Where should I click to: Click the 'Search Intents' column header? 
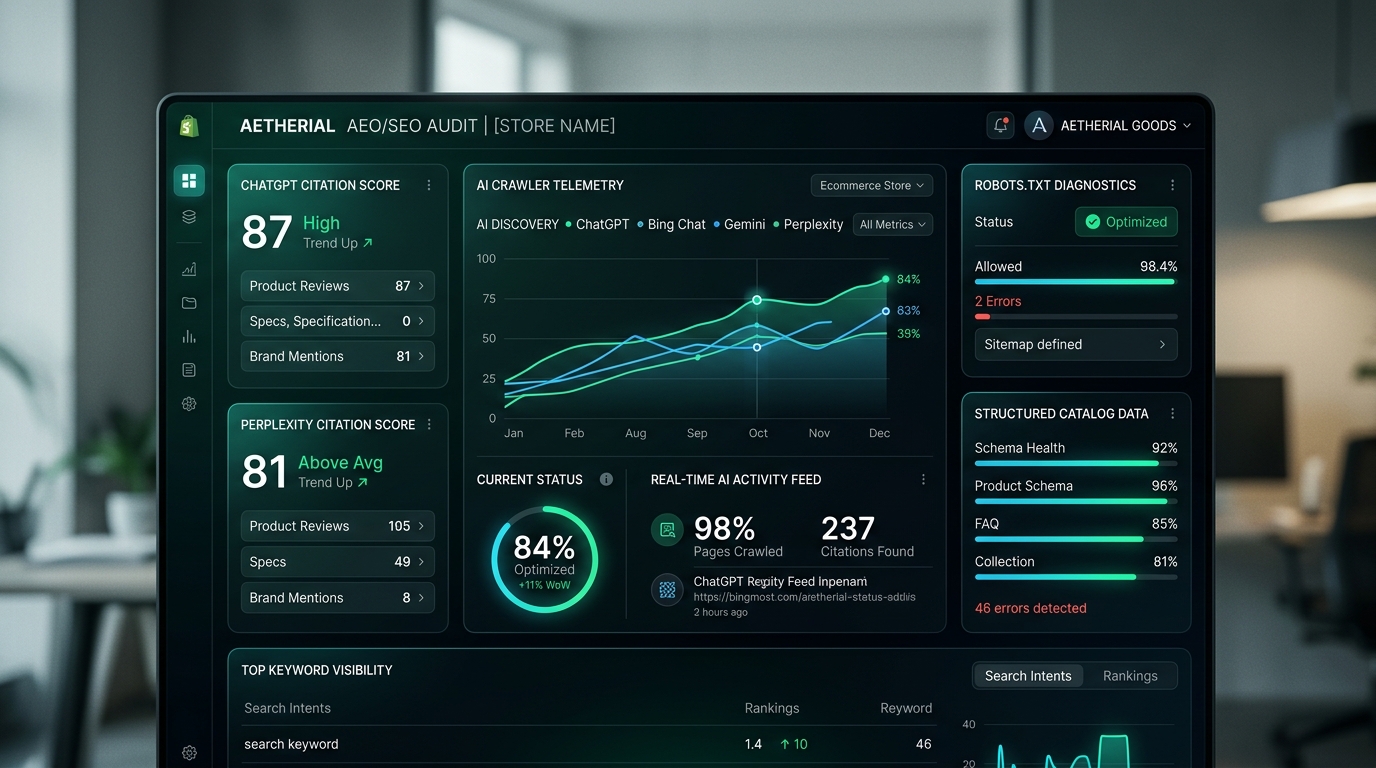287,708
